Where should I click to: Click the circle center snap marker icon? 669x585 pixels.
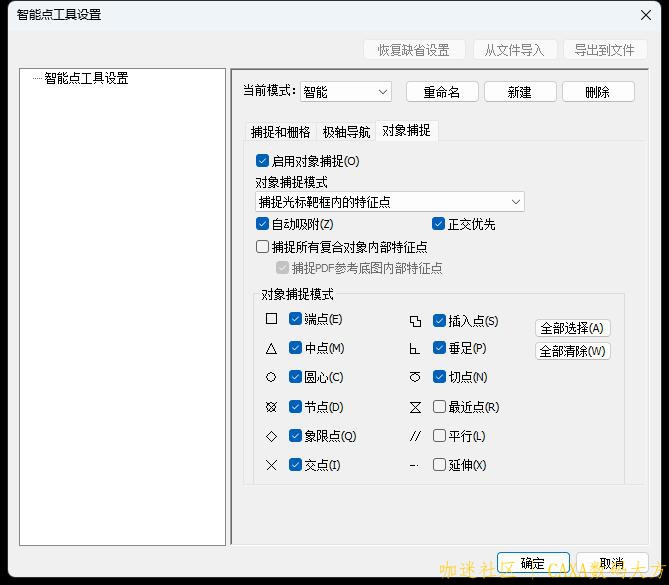[x=271, y=377]
